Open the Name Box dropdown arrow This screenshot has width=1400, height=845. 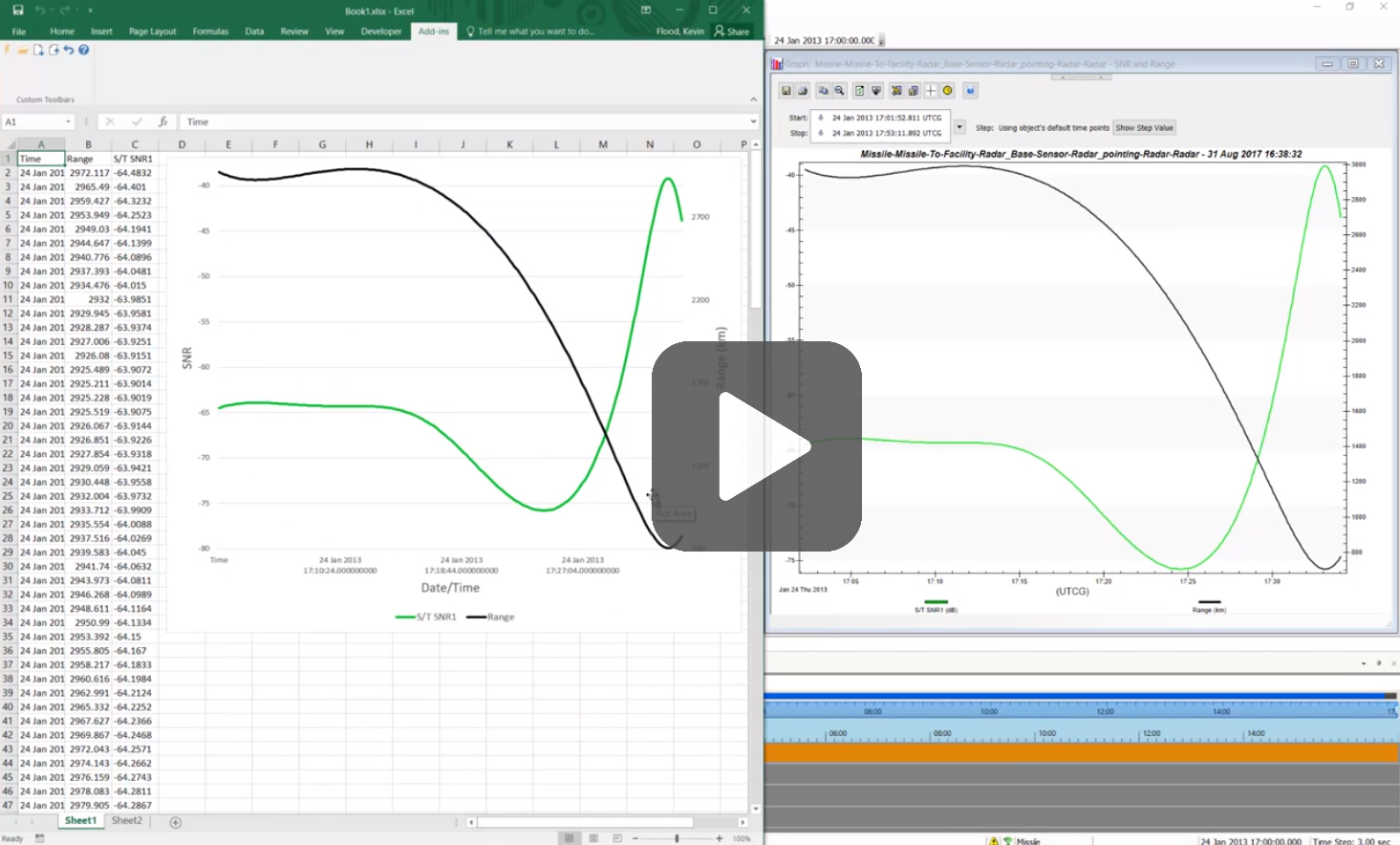pyautogui.click(x=68, y=122)
